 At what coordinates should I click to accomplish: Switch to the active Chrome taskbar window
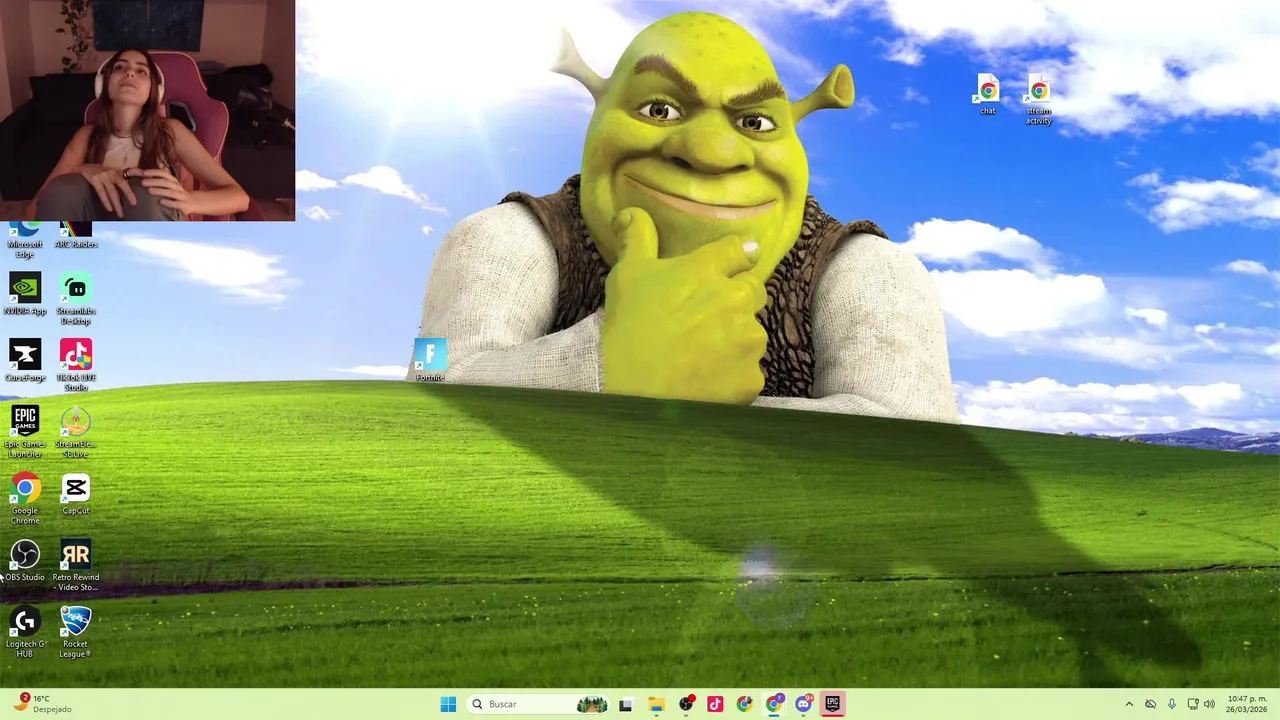[774, 704]
